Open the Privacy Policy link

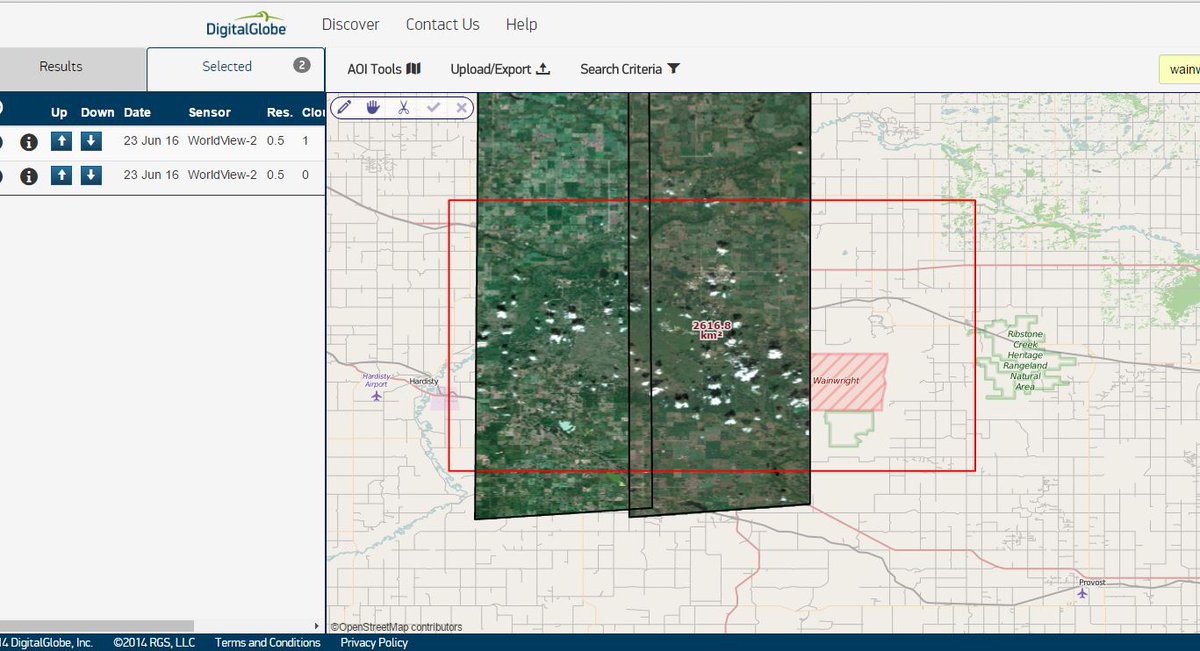point(374,643)
